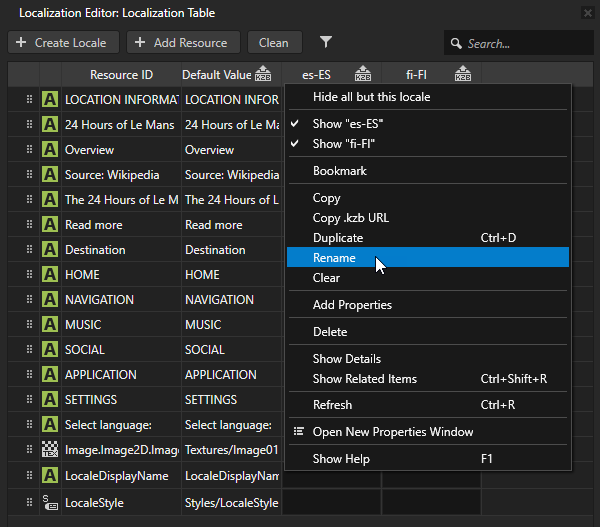Click the texture icon of Image.Image2D row

click(50, 450)
